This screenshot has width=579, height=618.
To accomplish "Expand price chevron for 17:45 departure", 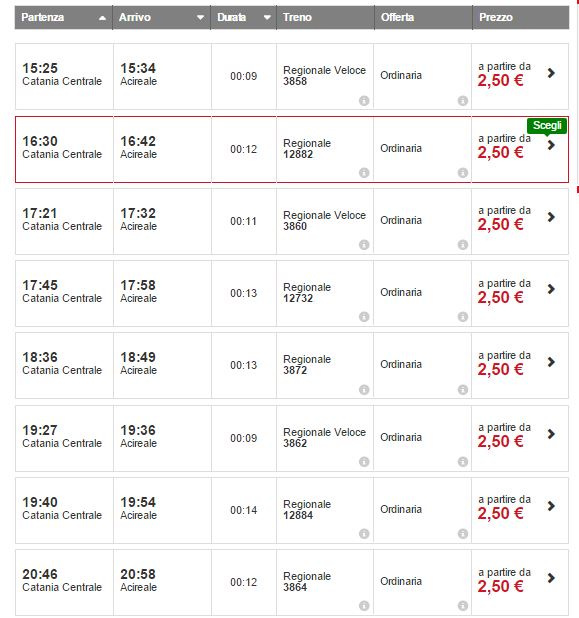I will [551, 289].
